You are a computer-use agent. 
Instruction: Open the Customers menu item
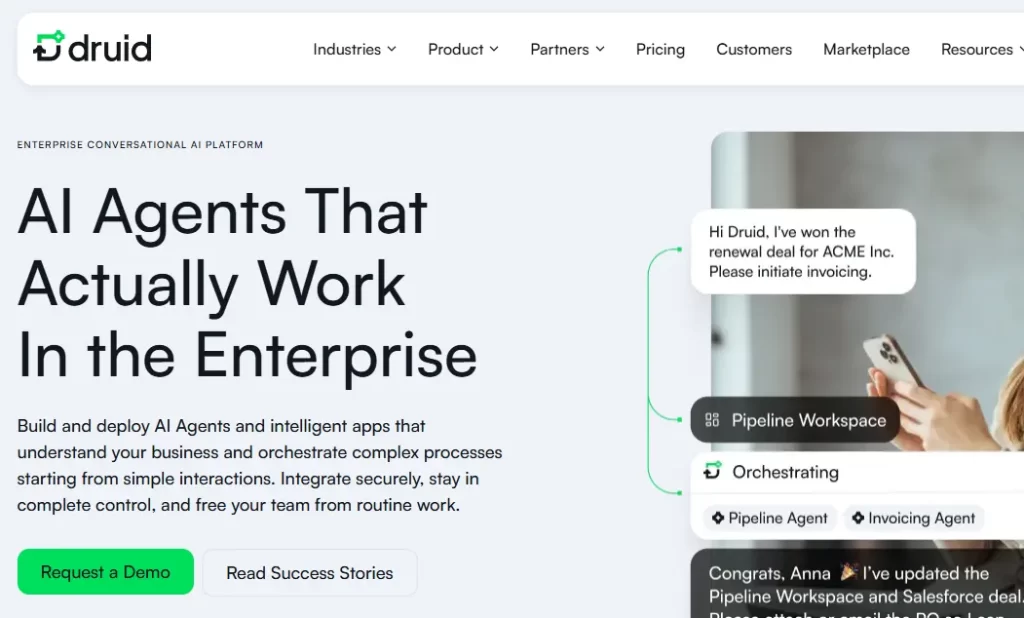(x=754, y=49)
